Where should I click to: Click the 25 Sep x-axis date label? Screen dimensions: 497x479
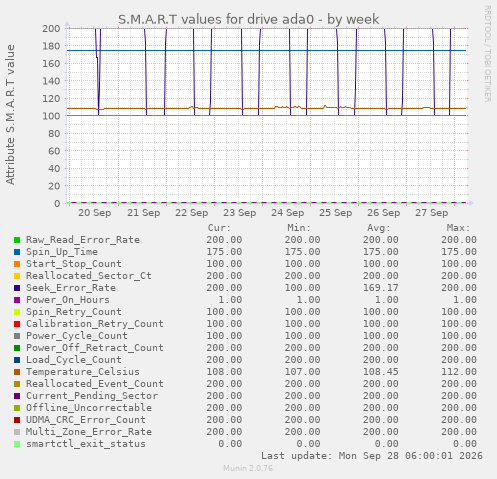pyautogui.click(x=336, y=213)
